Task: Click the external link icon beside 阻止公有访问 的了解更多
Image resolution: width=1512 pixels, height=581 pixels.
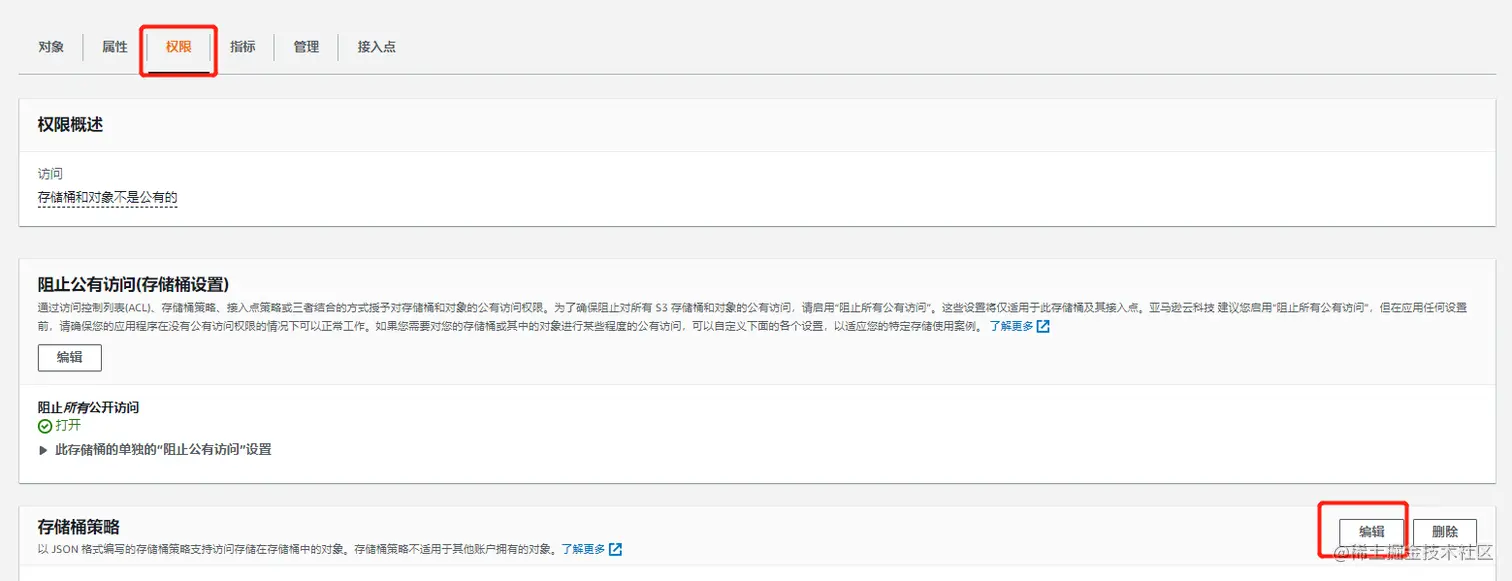Action: 1044,326
